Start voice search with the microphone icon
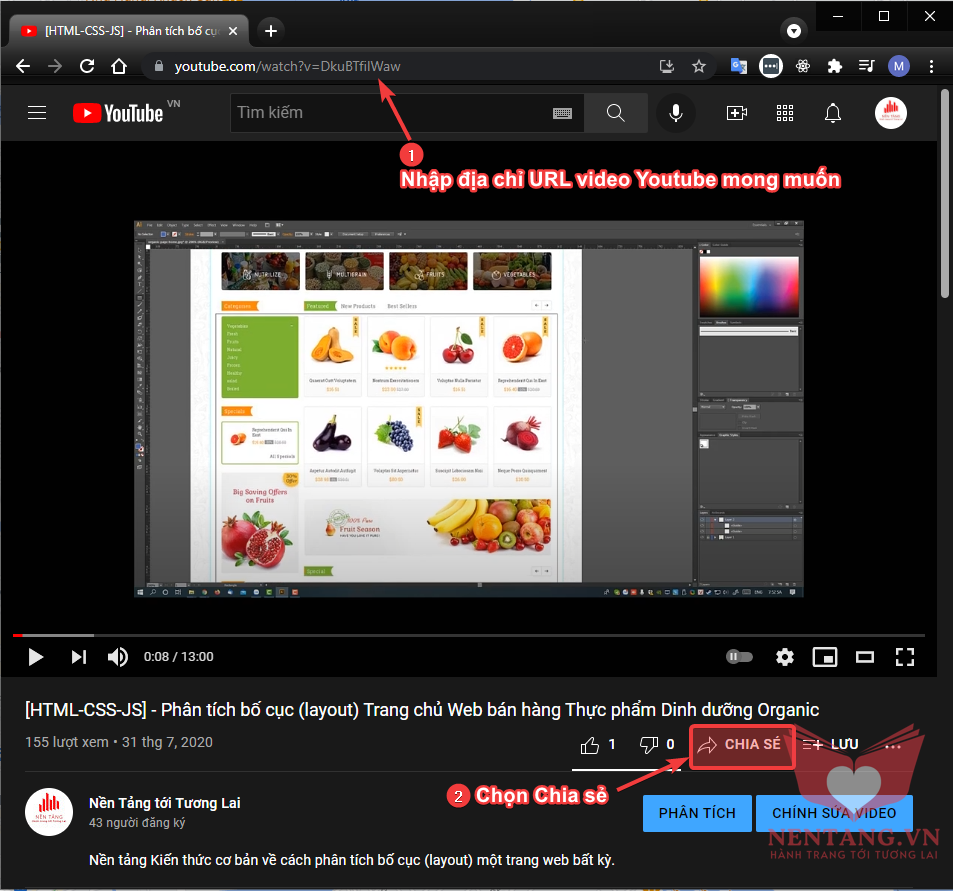This screenshot has width=953, height=891. pyautogui.click(x=676, y=113)
